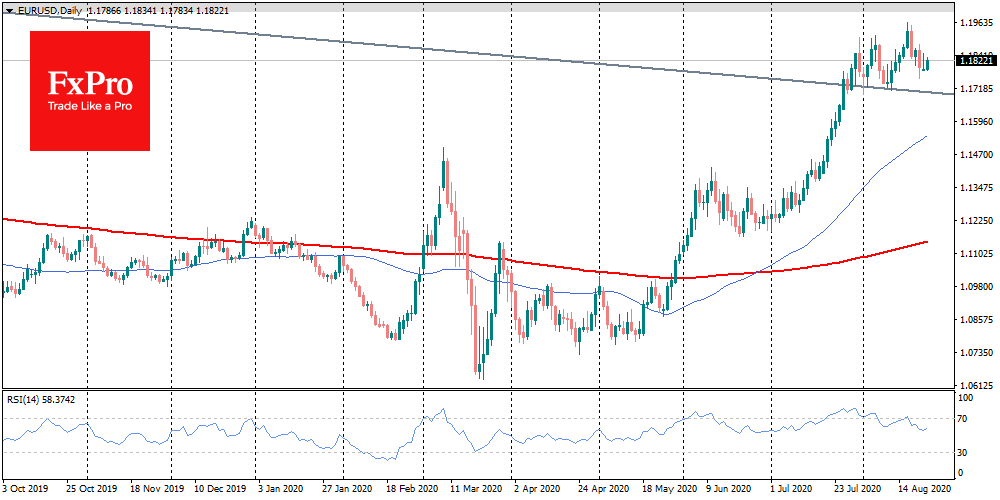Click the 1.14700 price axis label
This screenshot has height=500, width=1000.
(974, 155)
